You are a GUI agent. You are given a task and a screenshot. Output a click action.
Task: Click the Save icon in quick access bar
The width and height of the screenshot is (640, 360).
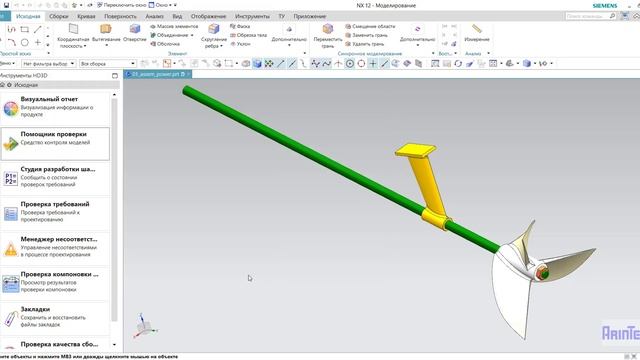click(x=6, y=5)
